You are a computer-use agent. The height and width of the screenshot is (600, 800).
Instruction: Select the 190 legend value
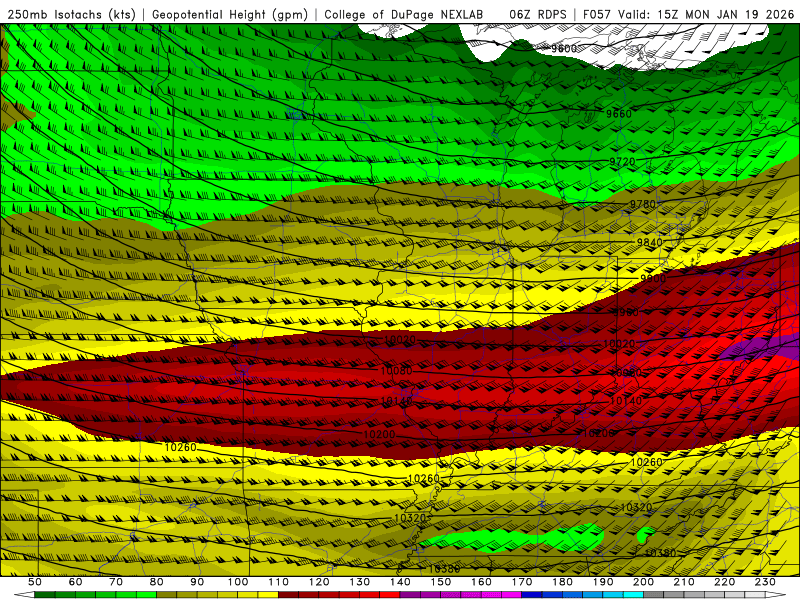click(603, 582)
